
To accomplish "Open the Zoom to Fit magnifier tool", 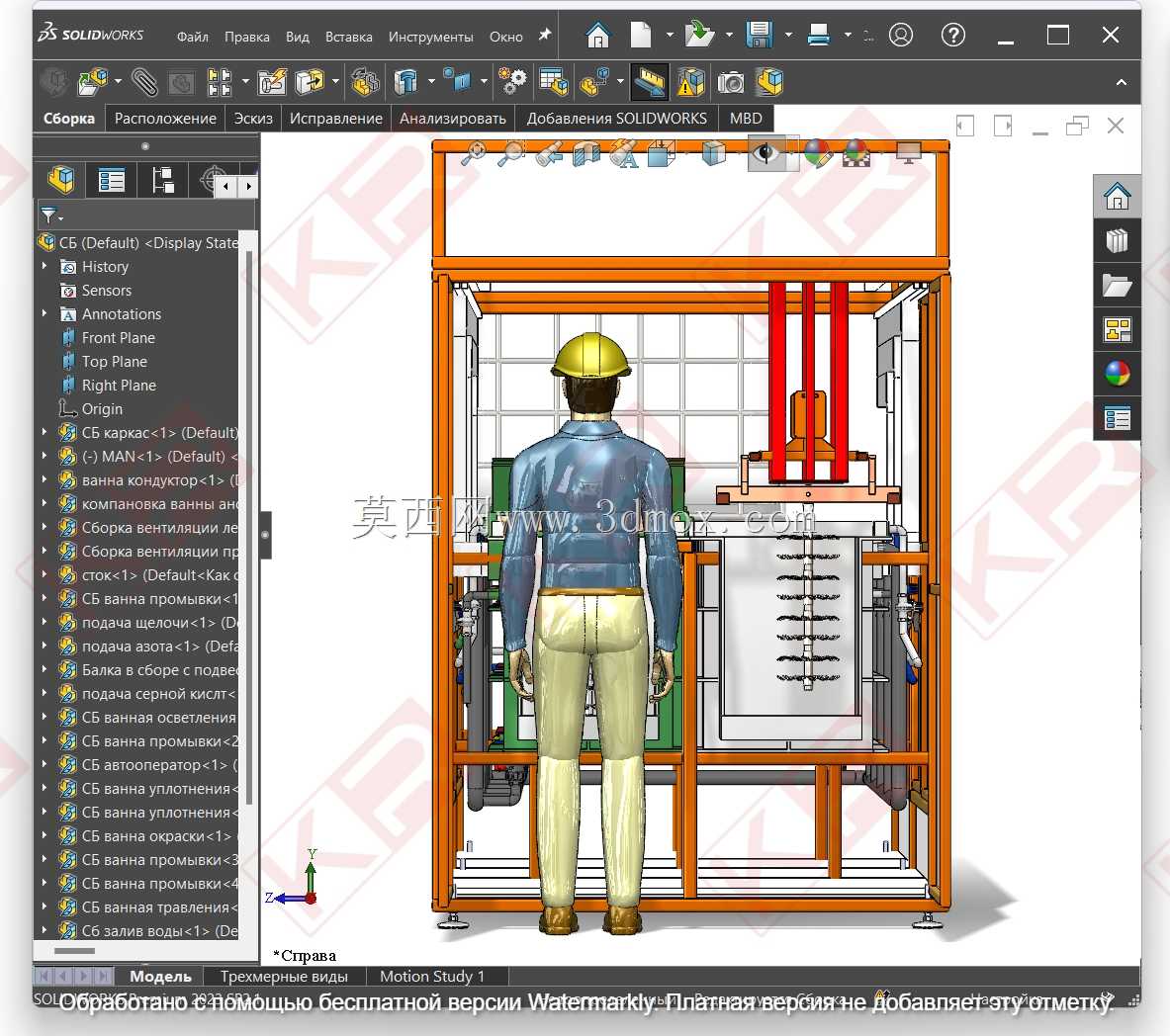I will click(473, 153).
